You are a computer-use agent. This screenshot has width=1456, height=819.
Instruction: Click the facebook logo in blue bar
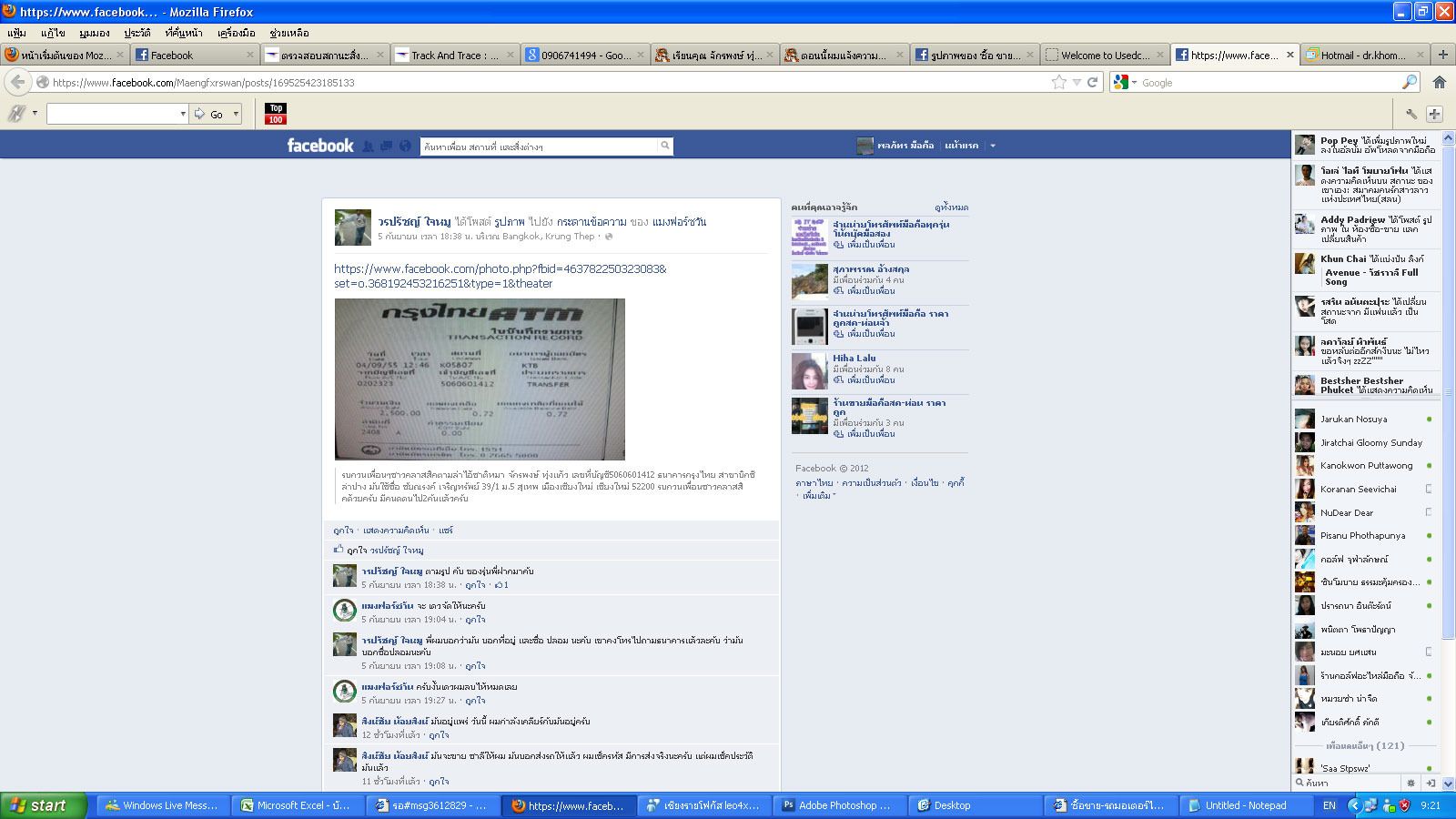pos(320,146)
